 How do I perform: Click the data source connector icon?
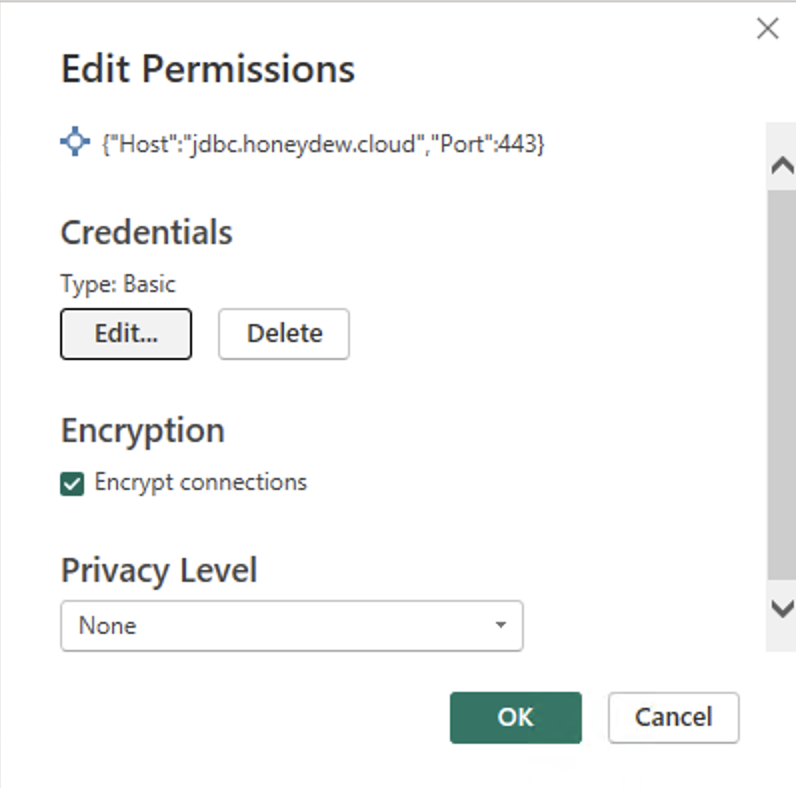76,142
